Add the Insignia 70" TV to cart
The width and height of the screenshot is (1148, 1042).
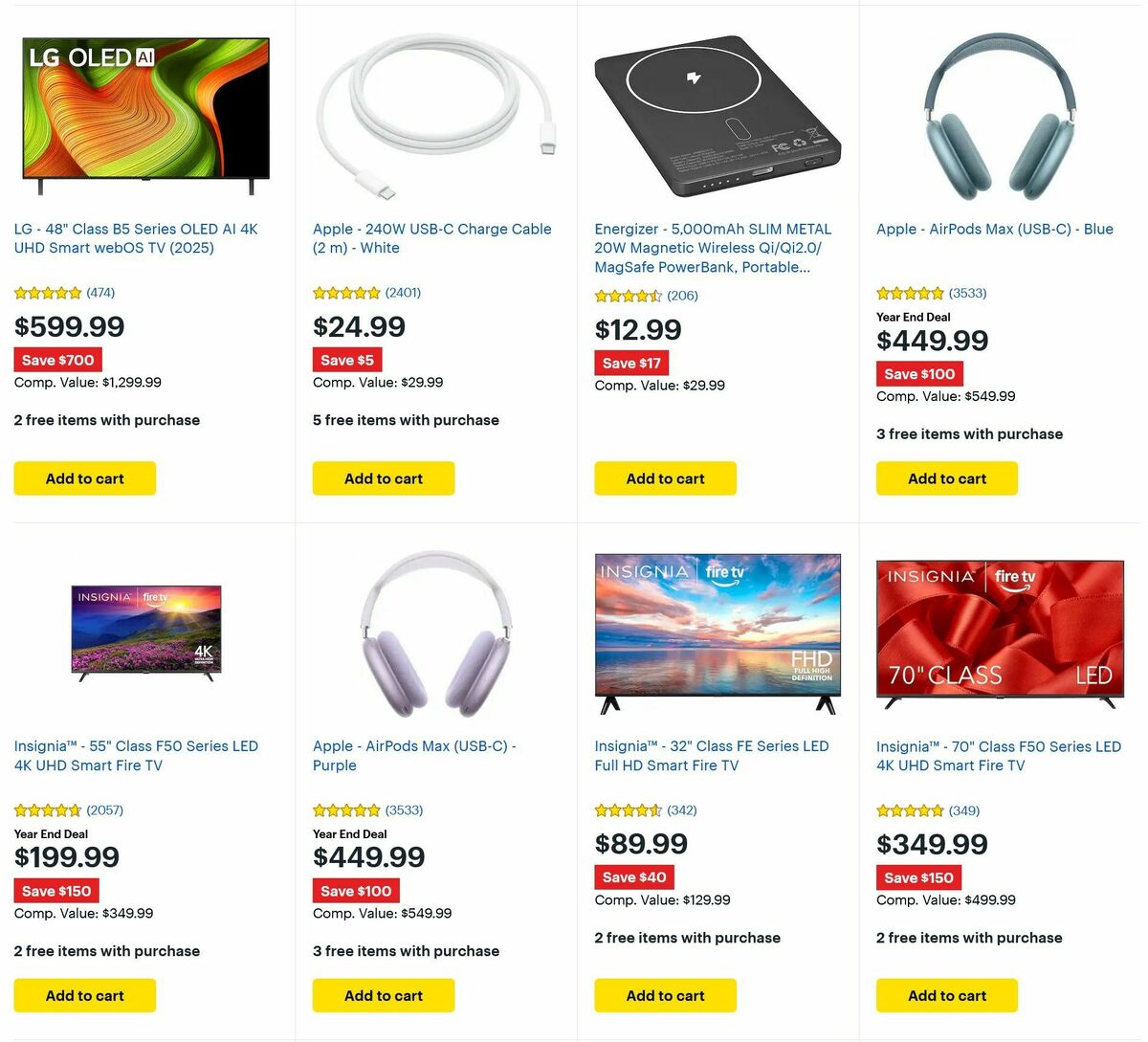[946, 995]
